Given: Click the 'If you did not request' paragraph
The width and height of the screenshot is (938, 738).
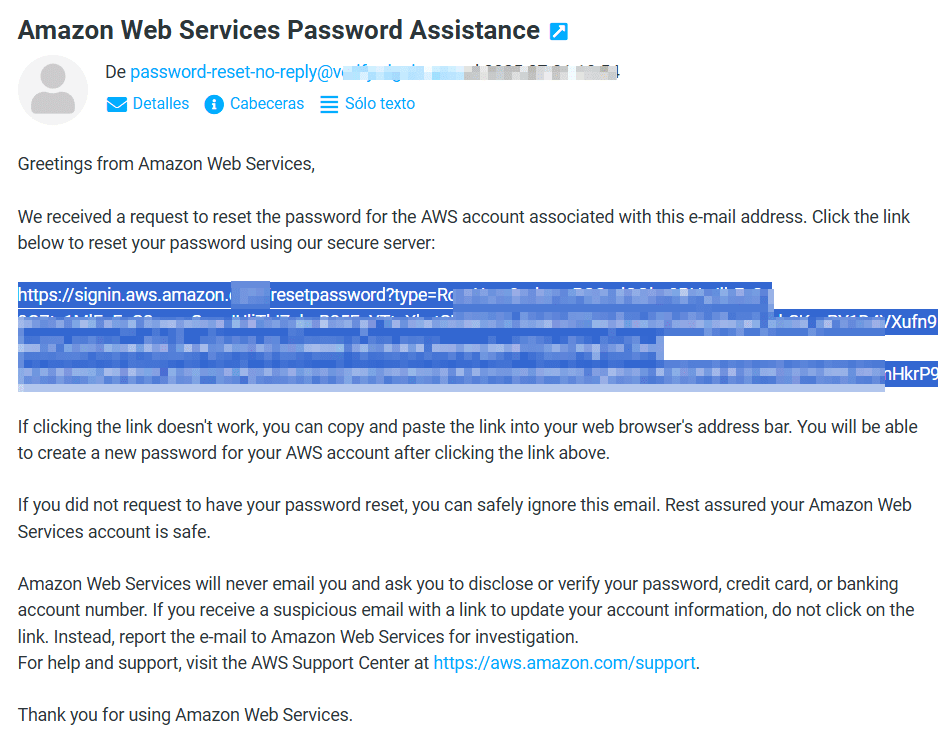Looking at the screenshot, I should [464, 518].
